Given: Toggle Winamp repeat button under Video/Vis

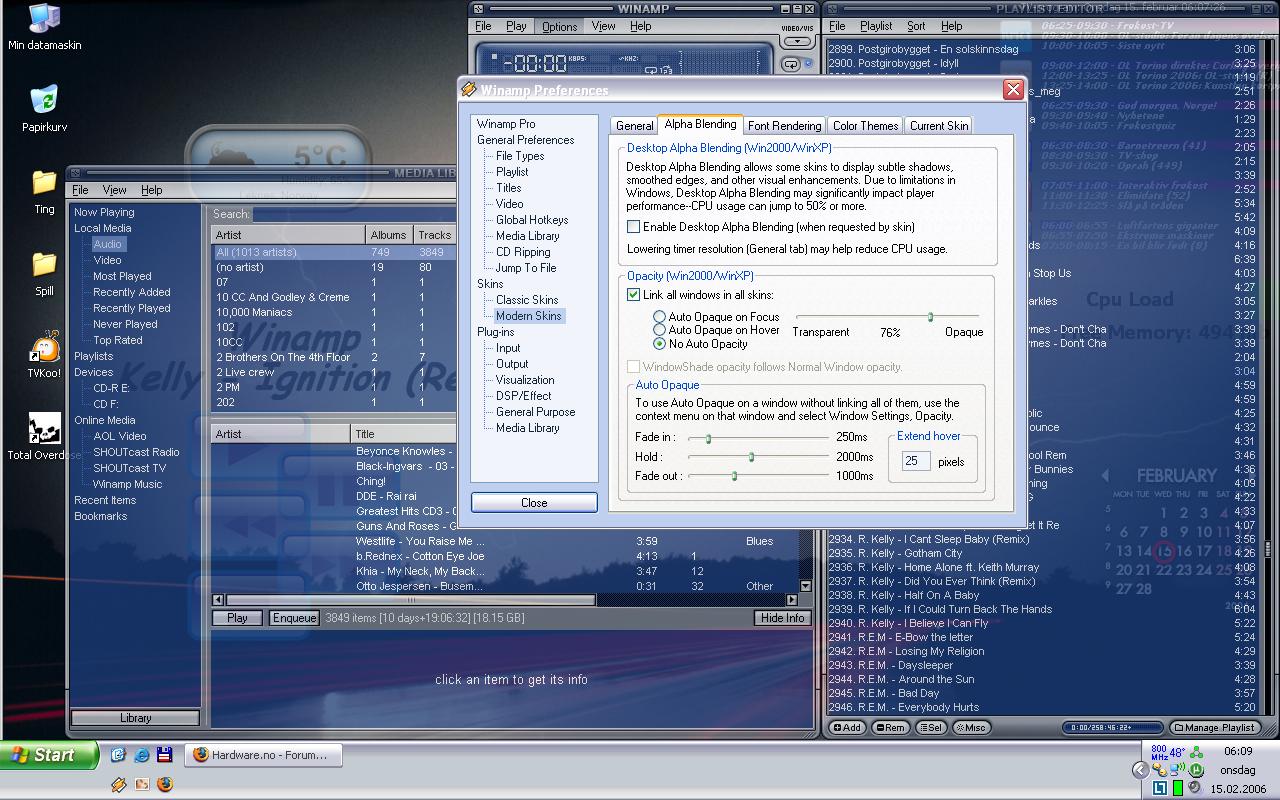Looking at the screenshot, I should pyautogui.click(x=791, y=64).
